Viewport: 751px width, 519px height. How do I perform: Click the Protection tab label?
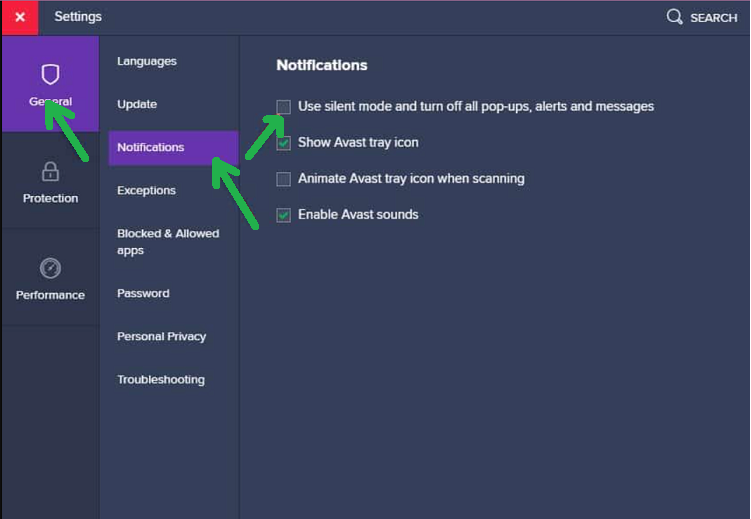(x=50, y=198)
